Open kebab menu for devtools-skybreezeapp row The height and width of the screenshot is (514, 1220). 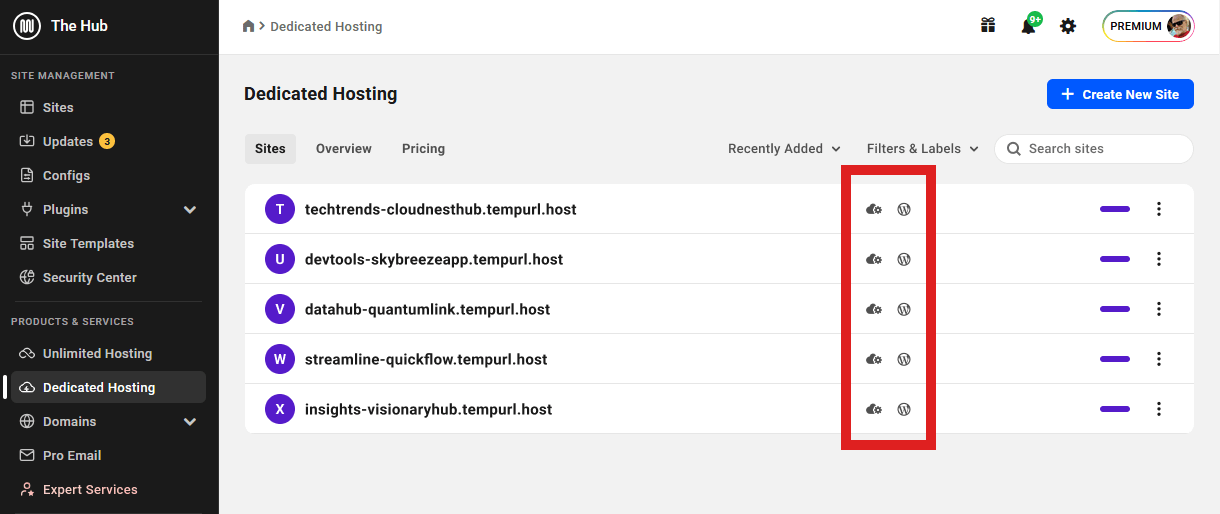click(x=1159, y=259)
